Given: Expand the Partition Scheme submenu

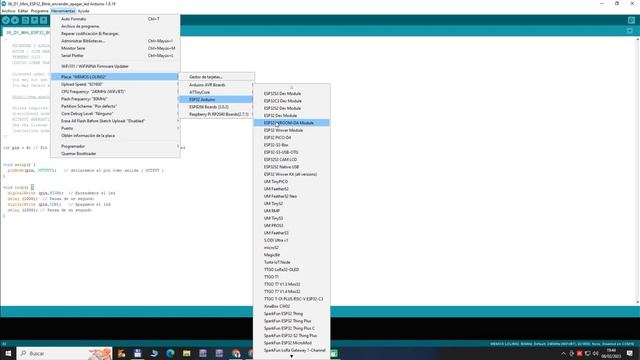Looking at the screenshot, I should tap(115, 106).
